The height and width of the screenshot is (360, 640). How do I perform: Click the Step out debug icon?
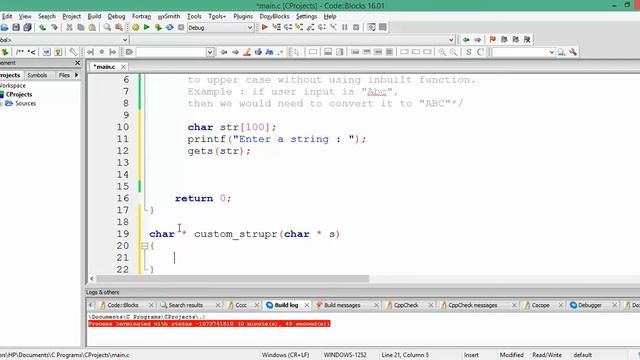click(311, 27)
